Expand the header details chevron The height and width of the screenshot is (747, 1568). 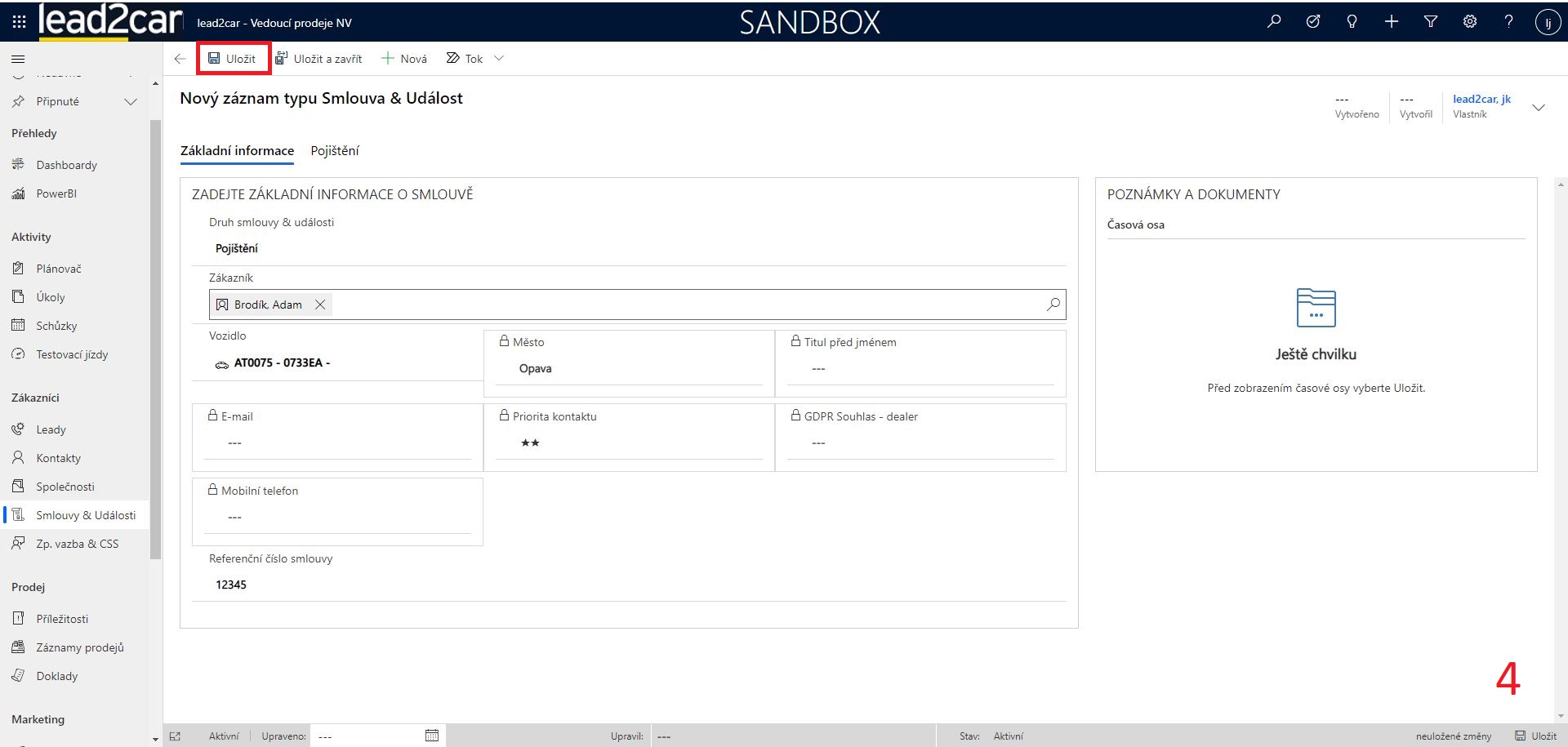tap(1538, 108)
